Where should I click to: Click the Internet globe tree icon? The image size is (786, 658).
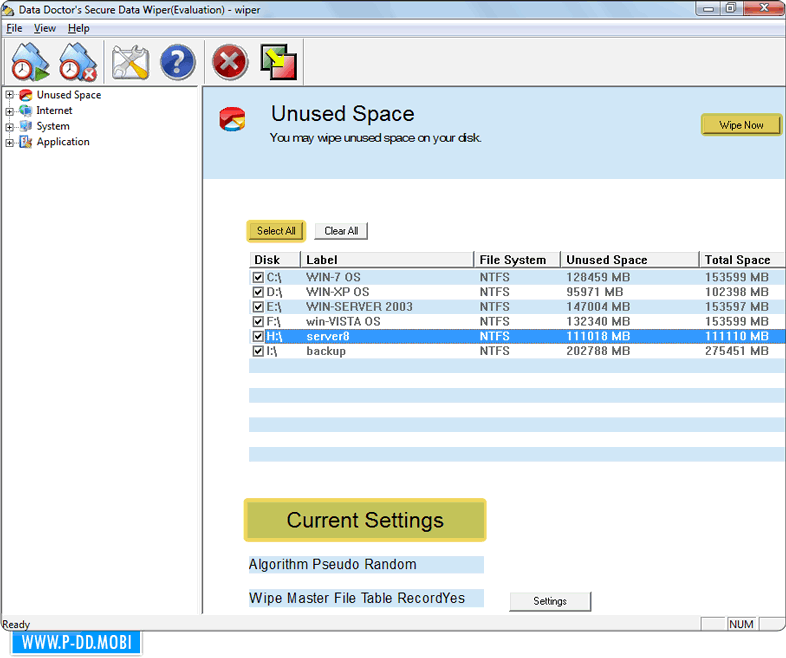coord(26,111)
